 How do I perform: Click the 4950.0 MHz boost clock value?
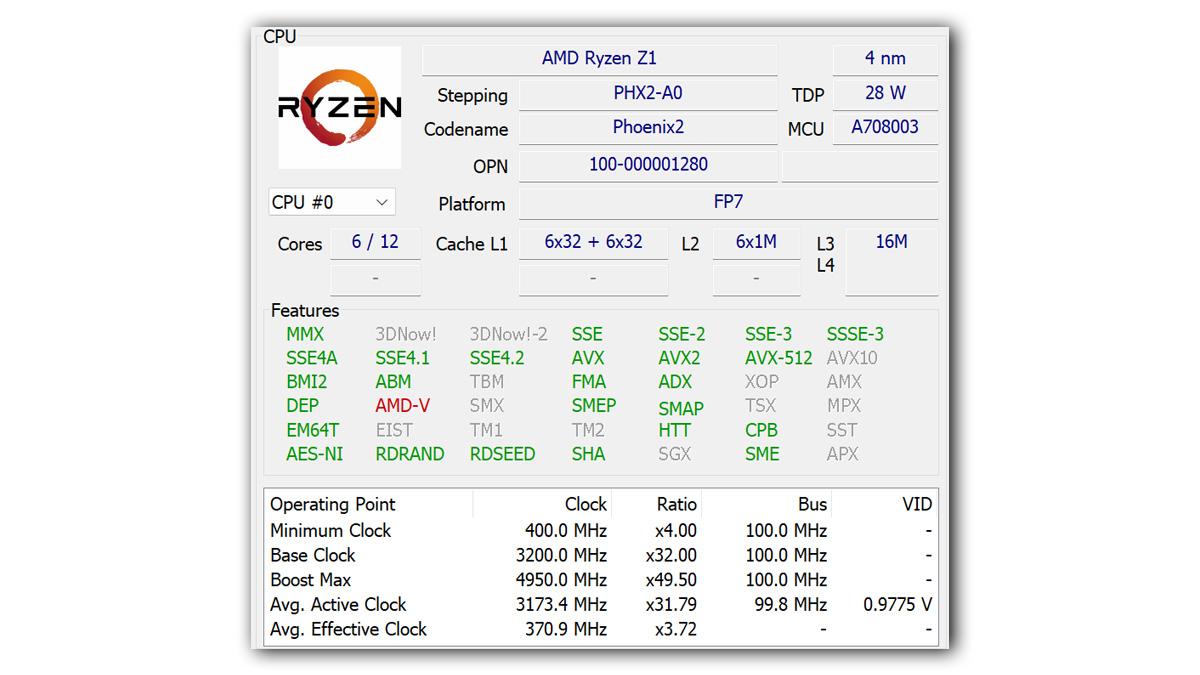coord(561,580)
